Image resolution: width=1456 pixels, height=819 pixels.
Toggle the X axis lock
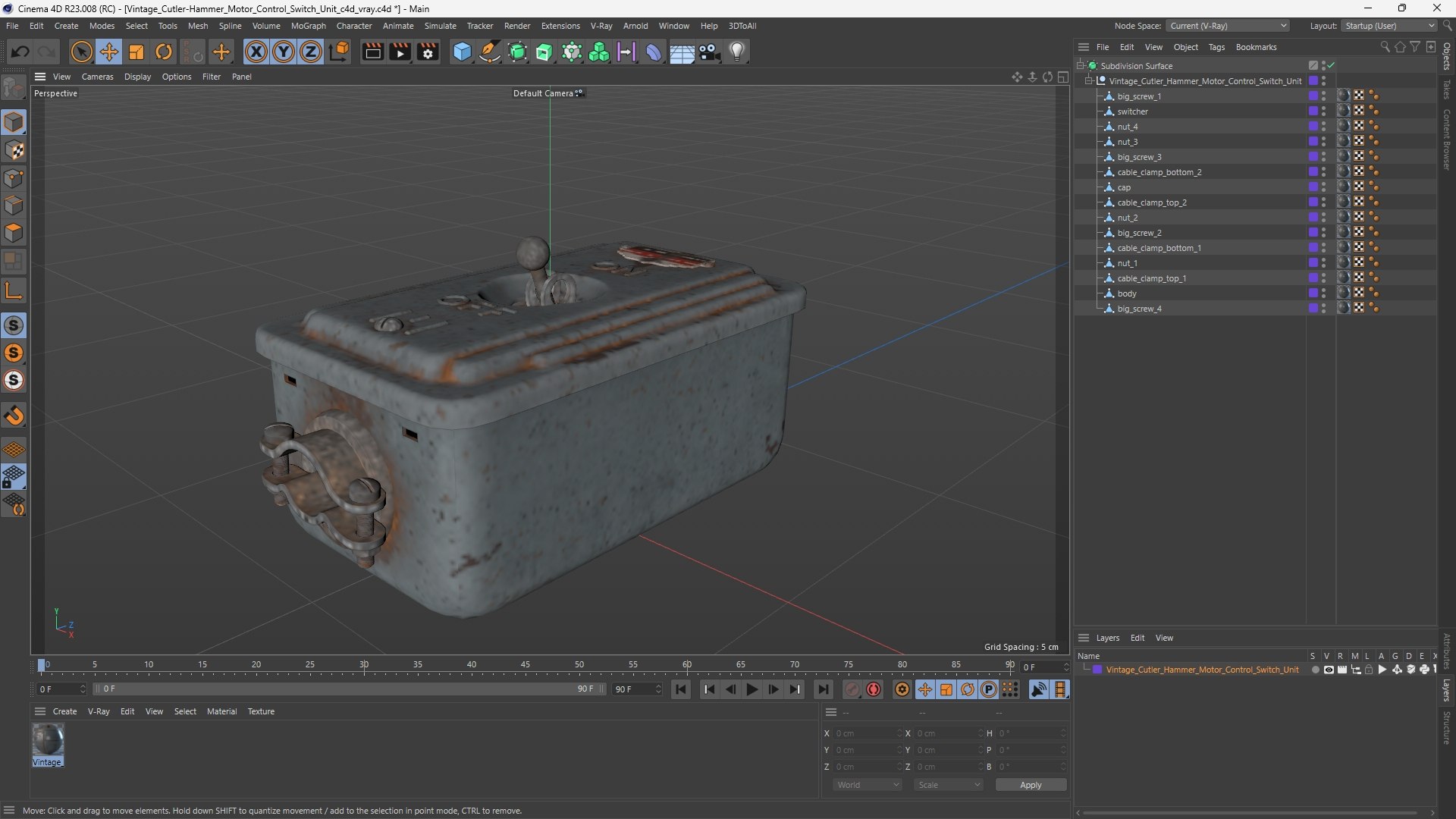[256, 52]
